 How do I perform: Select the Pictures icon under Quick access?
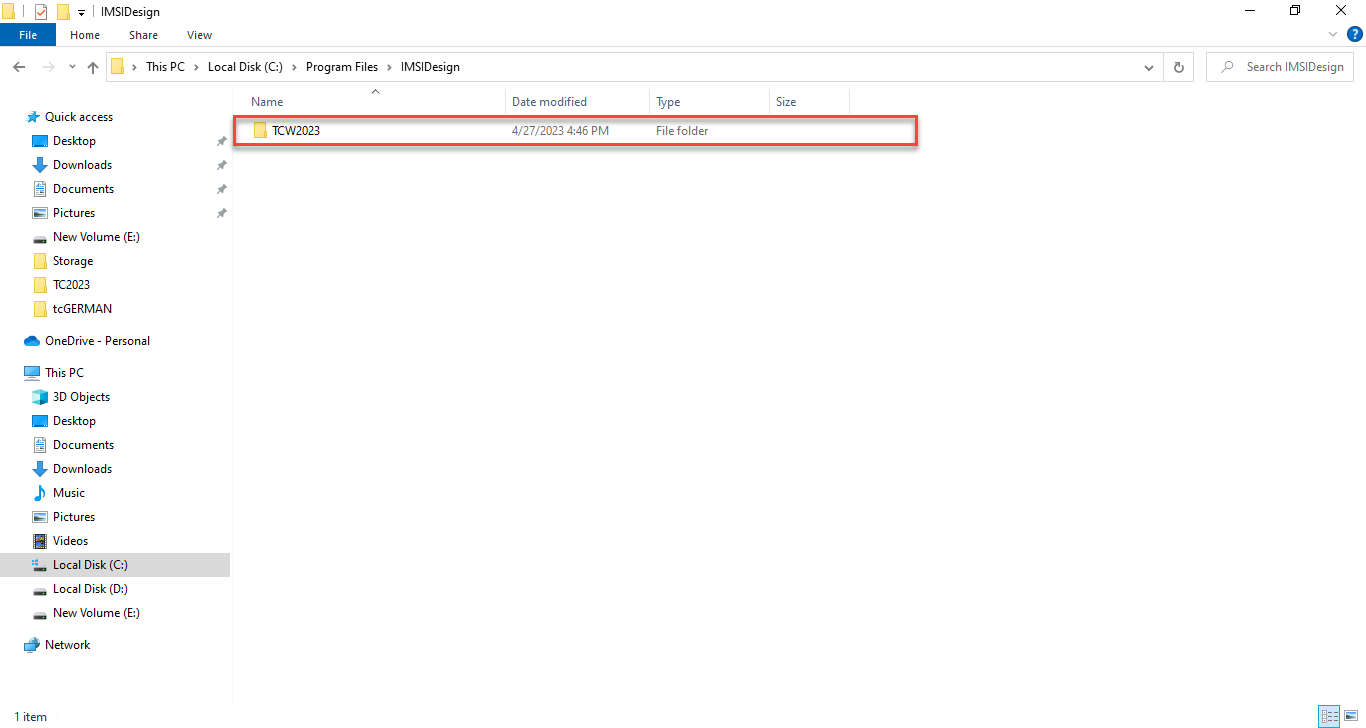40,213
